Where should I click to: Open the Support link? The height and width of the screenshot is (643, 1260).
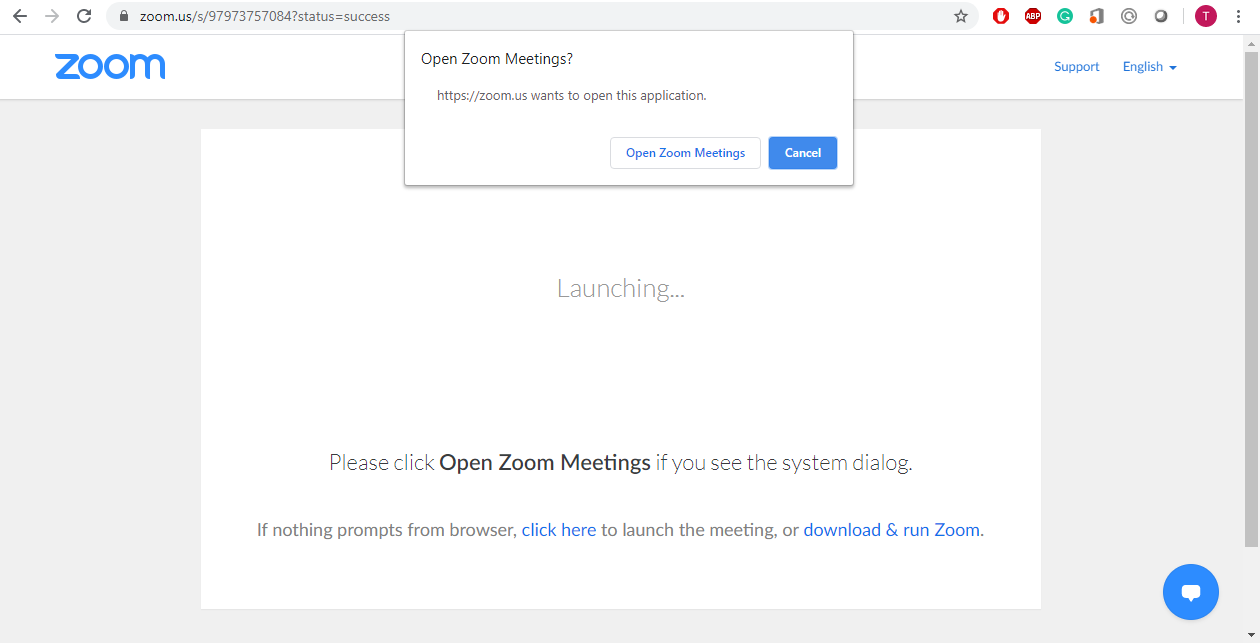[x=1076, y=67]
